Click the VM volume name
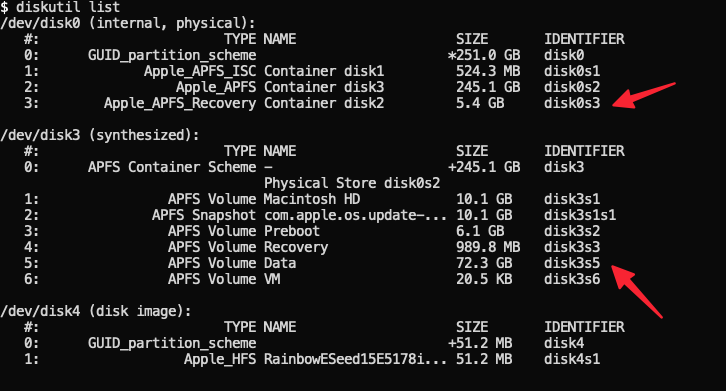Viewport: 726px width, 391px height. click(272, 279)
